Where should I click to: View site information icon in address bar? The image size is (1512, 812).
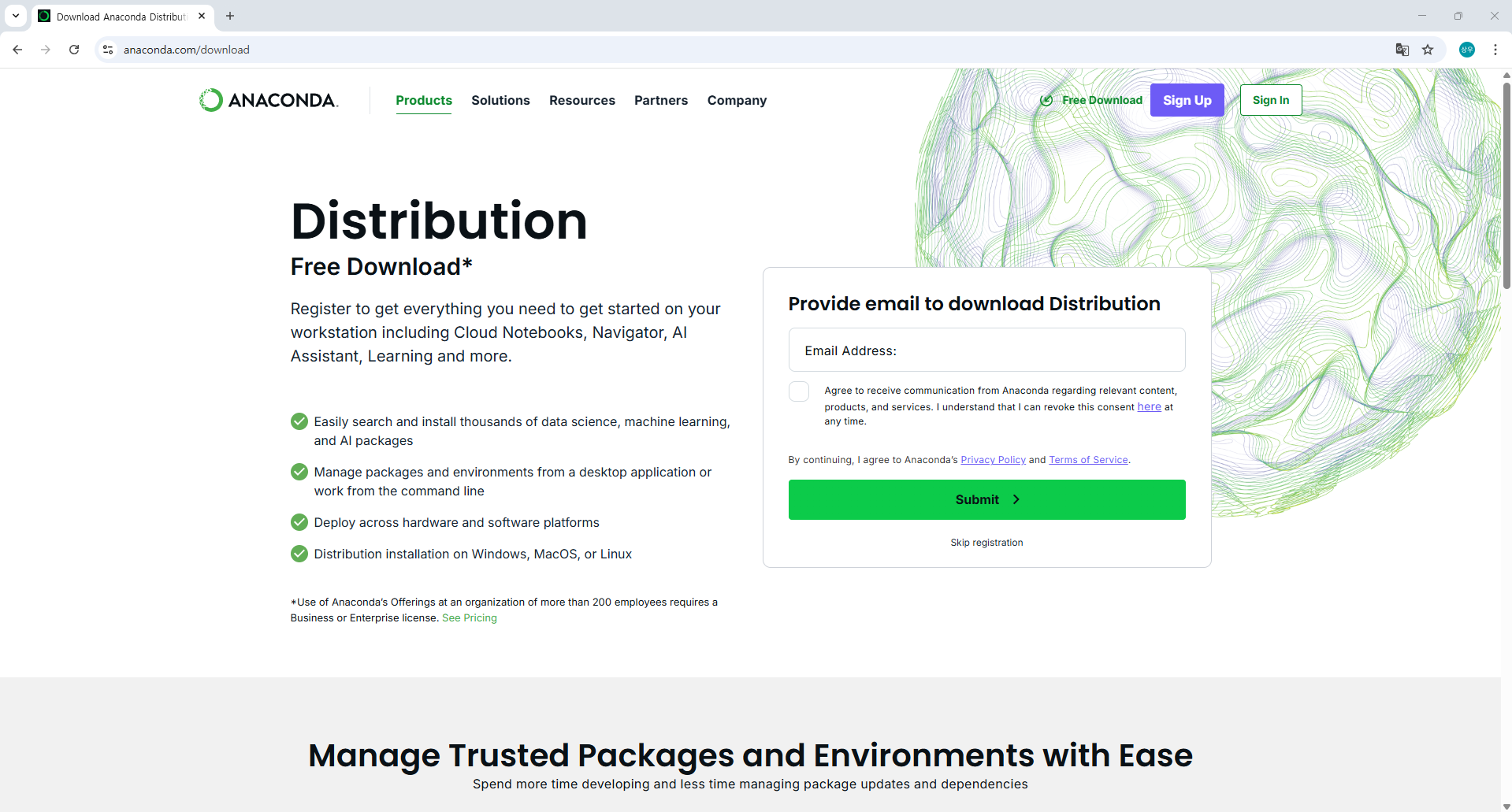click(108, 50)
